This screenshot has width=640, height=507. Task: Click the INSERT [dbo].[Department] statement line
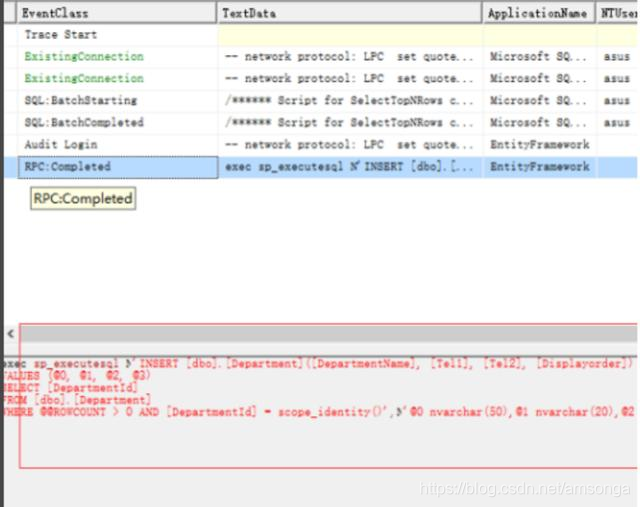pyautogui.click(x=318, y=363)
